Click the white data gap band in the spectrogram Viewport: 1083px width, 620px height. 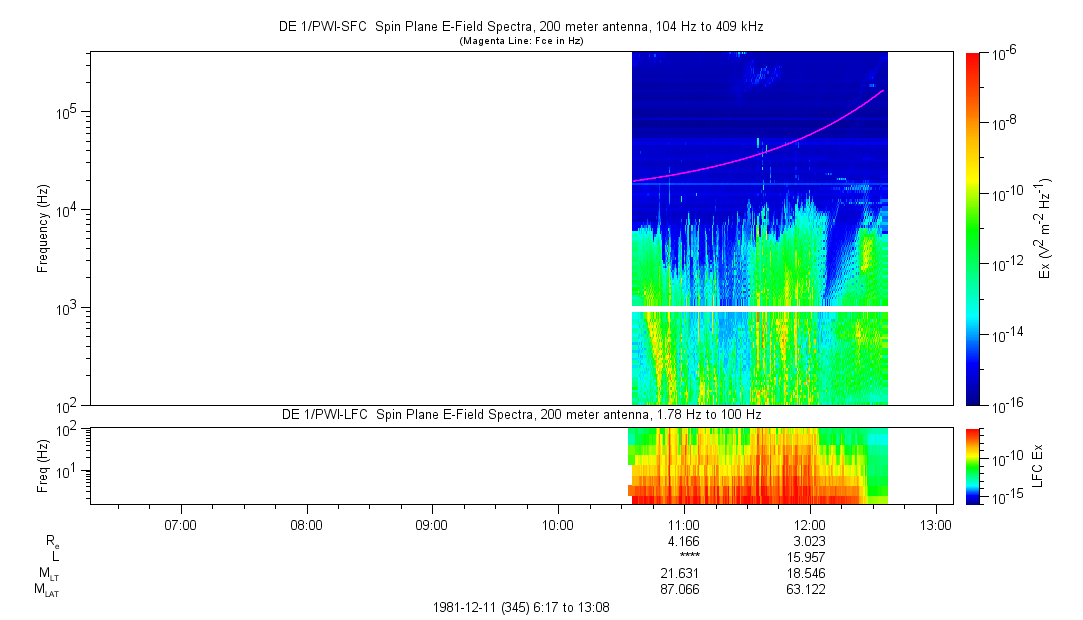click(760, 309)
